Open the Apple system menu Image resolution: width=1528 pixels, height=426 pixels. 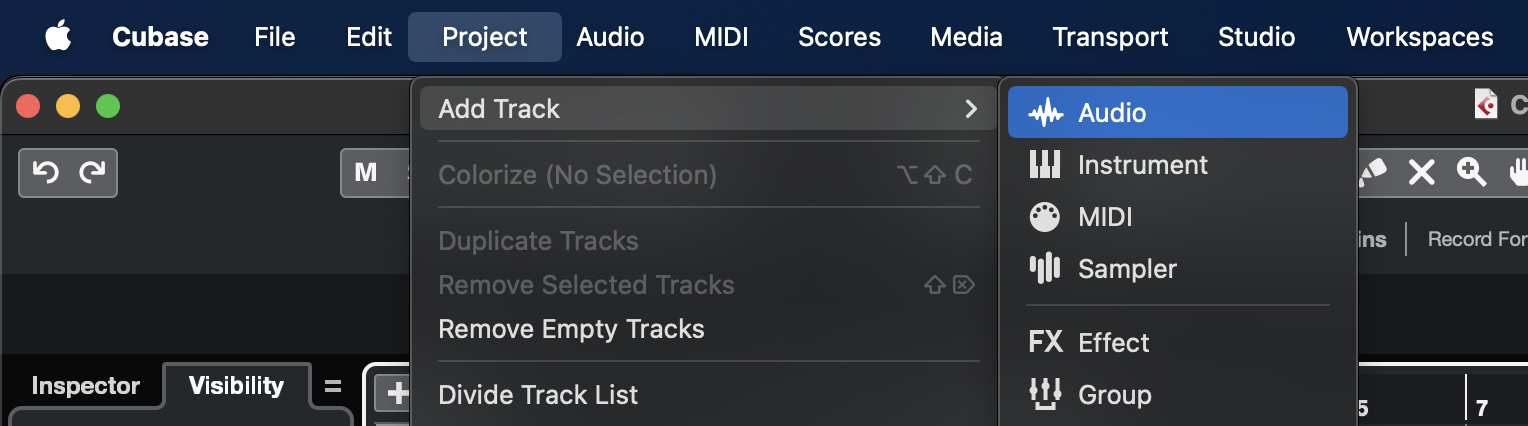[59, 37]
